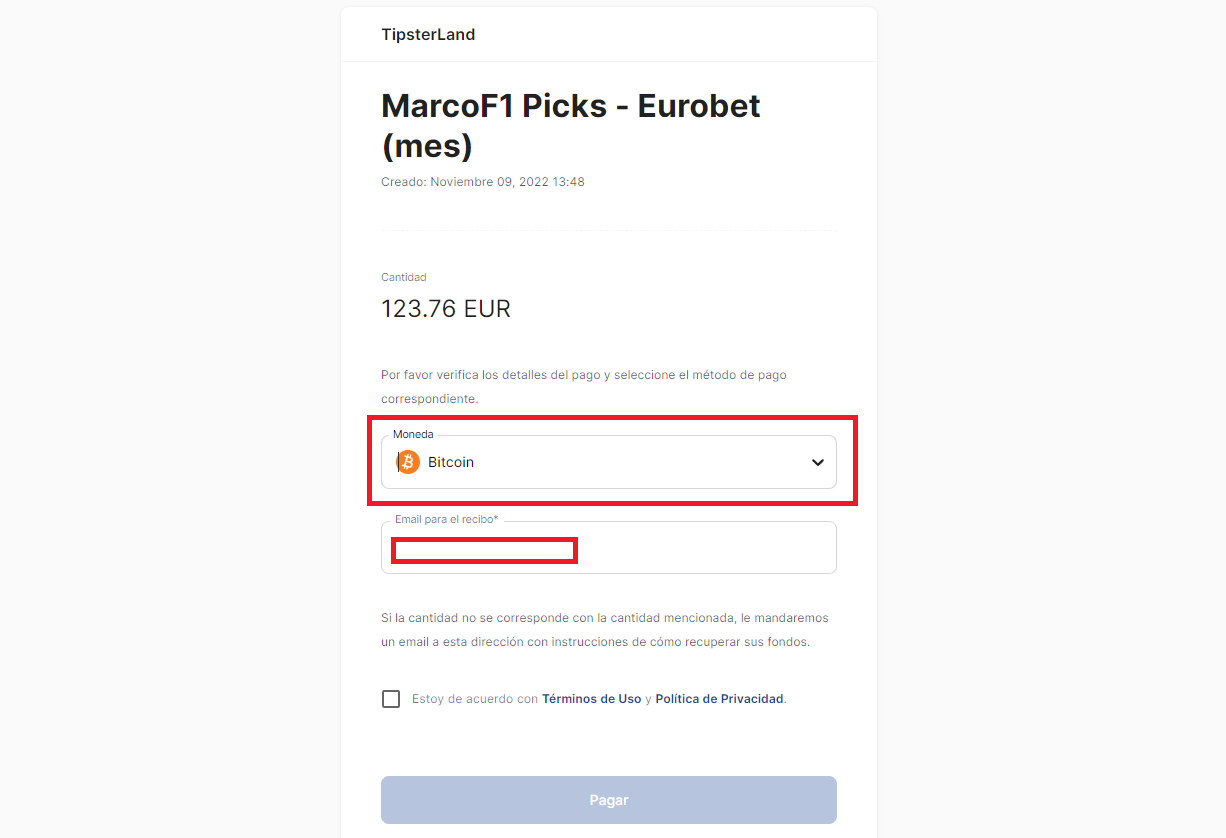Image resolution: width=1226 pixels, height=838 pixels.
Task: Click the empty area right of email box
Action: [x=705, y=550]
